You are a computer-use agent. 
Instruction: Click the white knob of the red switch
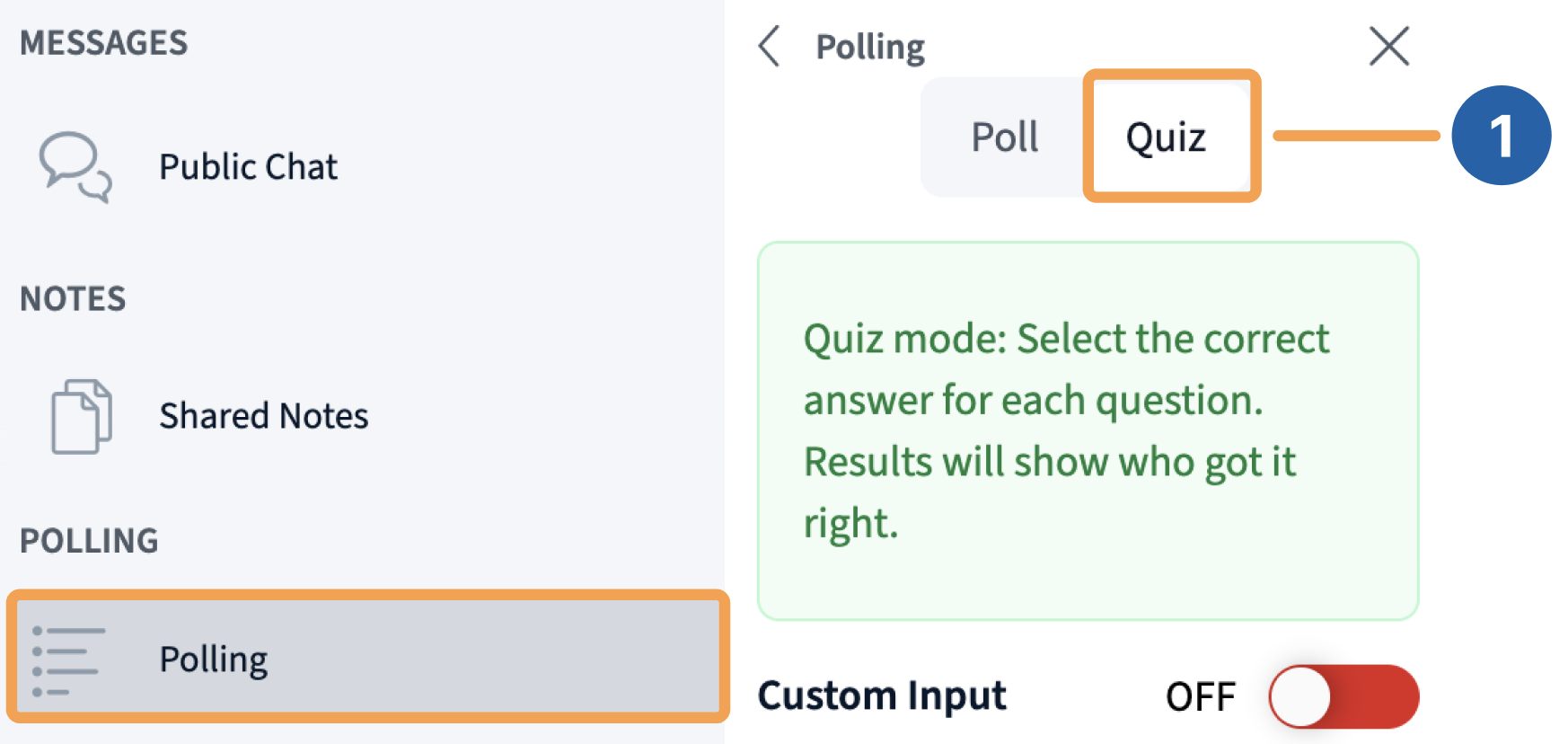[x=1300, y=696]
